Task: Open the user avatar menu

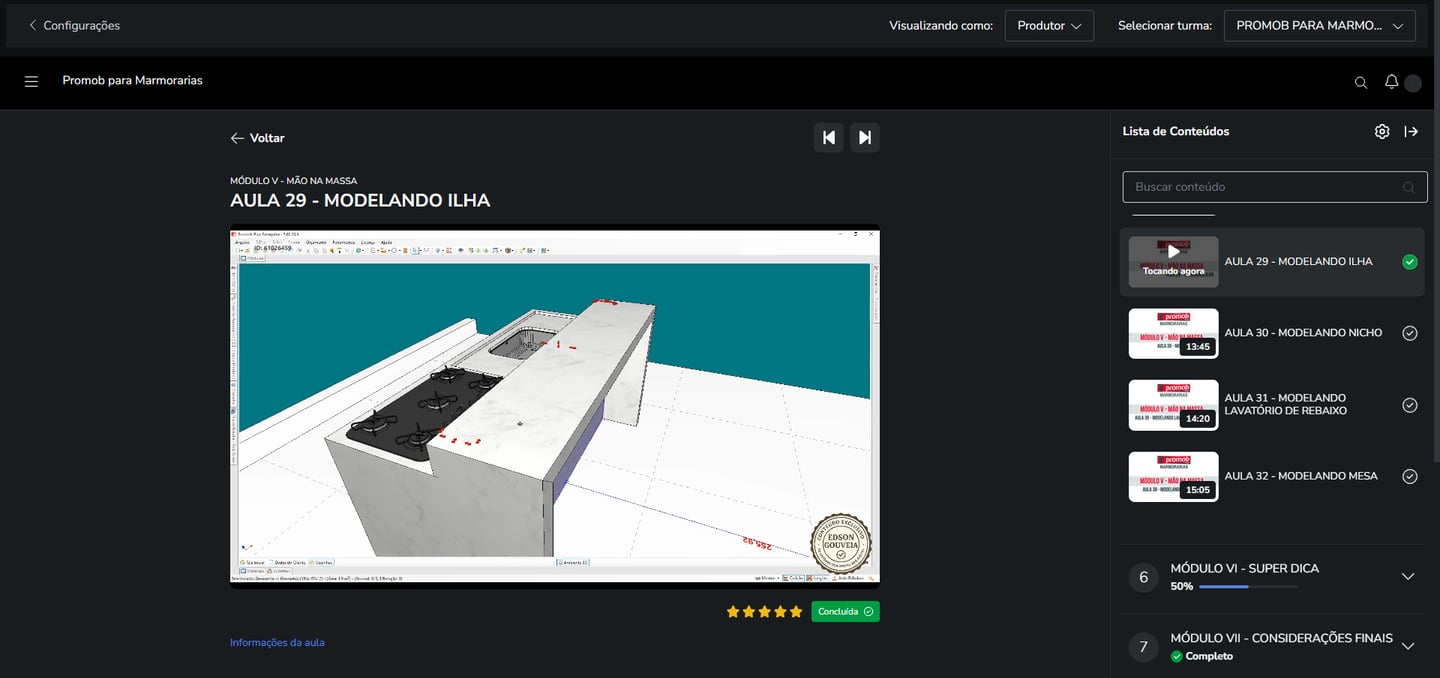Action: pyautogui.click(x=1413, y=83)
